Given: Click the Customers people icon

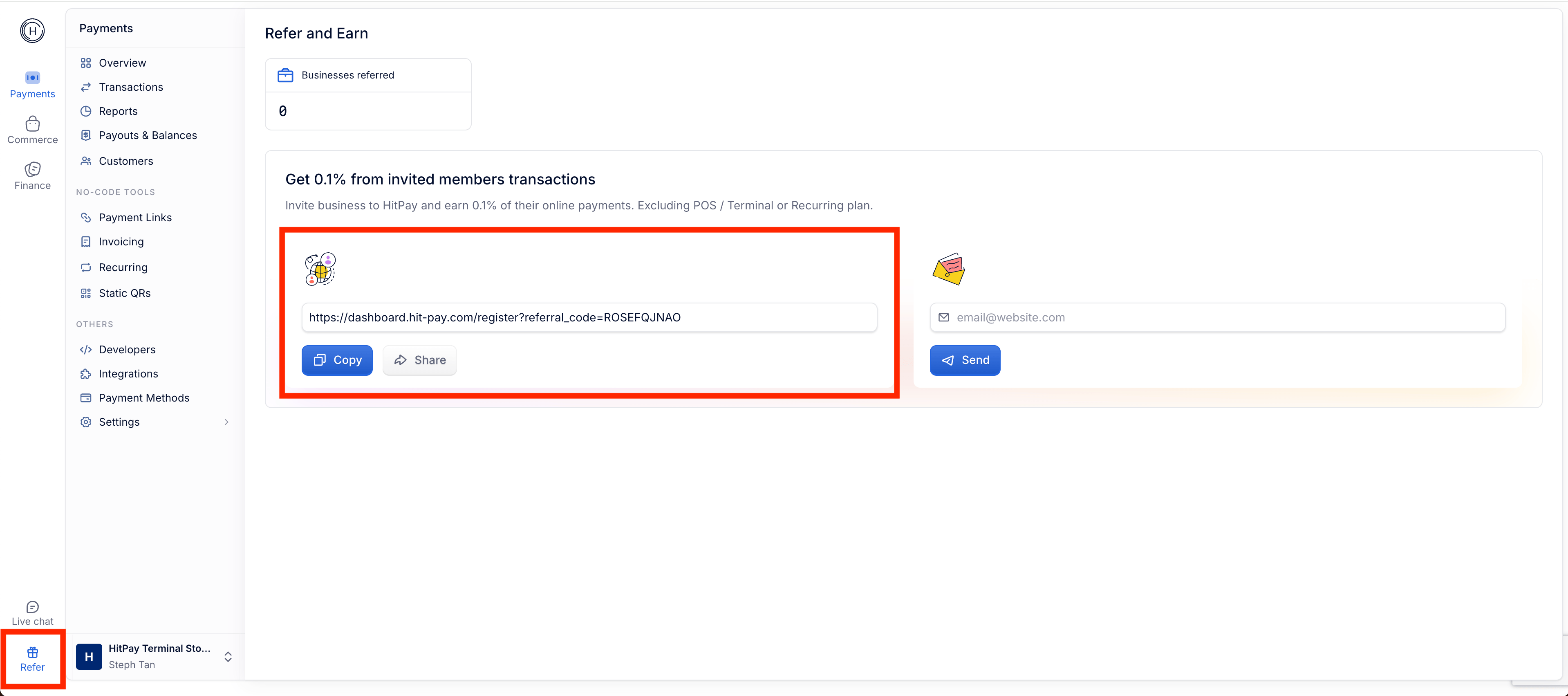Looking at the screenshot, I should 86,161.
